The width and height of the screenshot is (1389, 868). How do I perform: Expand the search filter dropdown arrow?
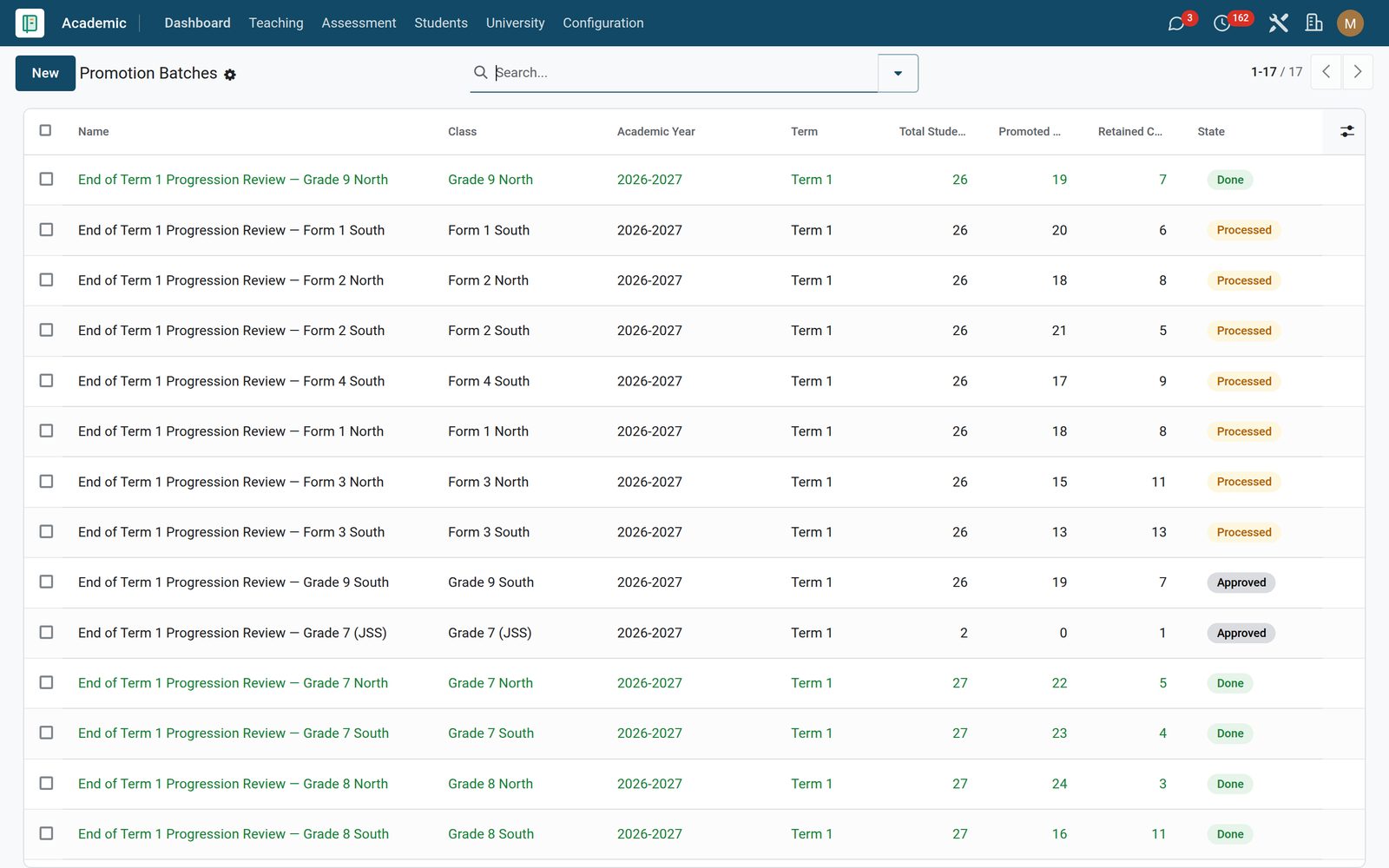(898, 73)
